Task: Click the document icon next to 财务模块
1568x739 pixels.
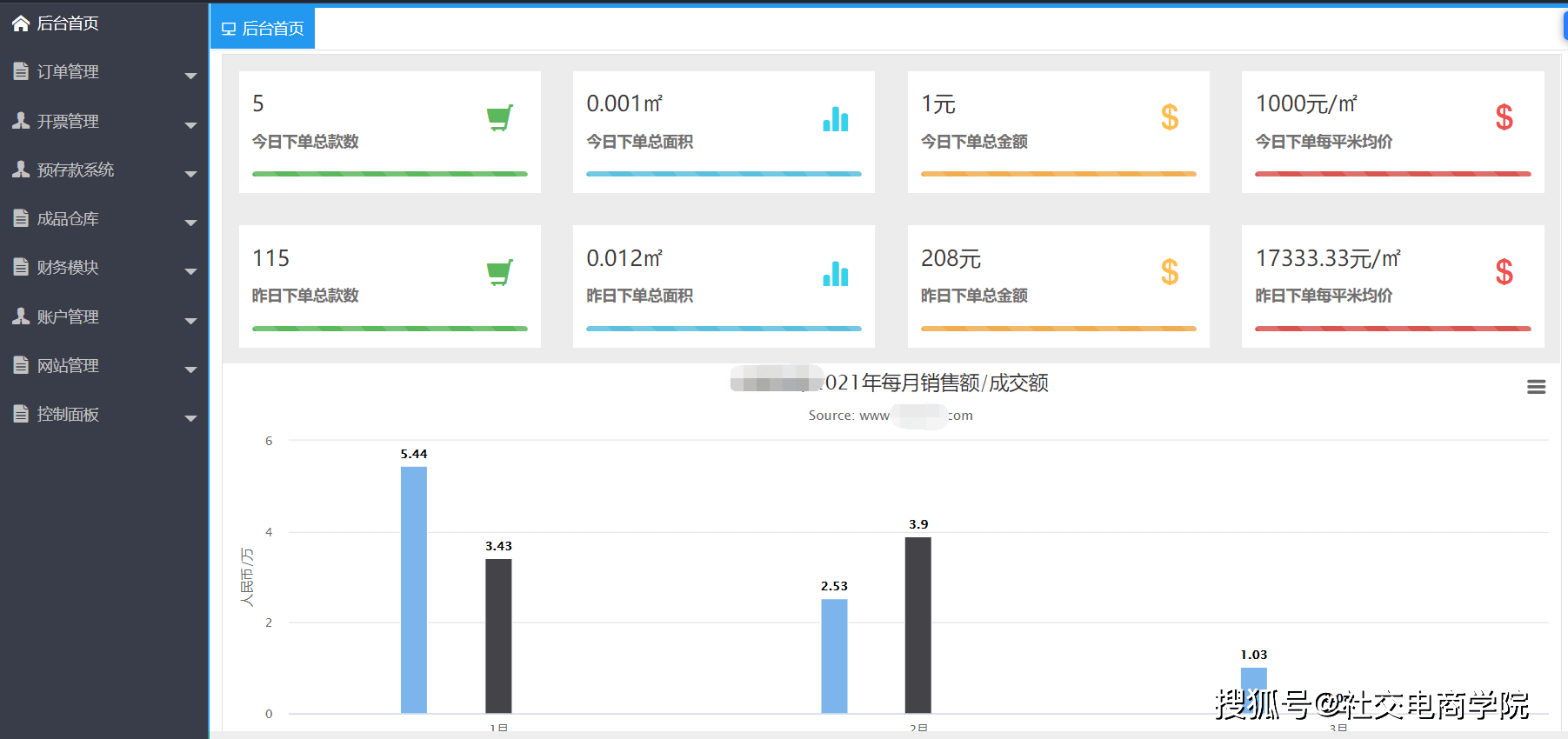Action: coord(21,267)
